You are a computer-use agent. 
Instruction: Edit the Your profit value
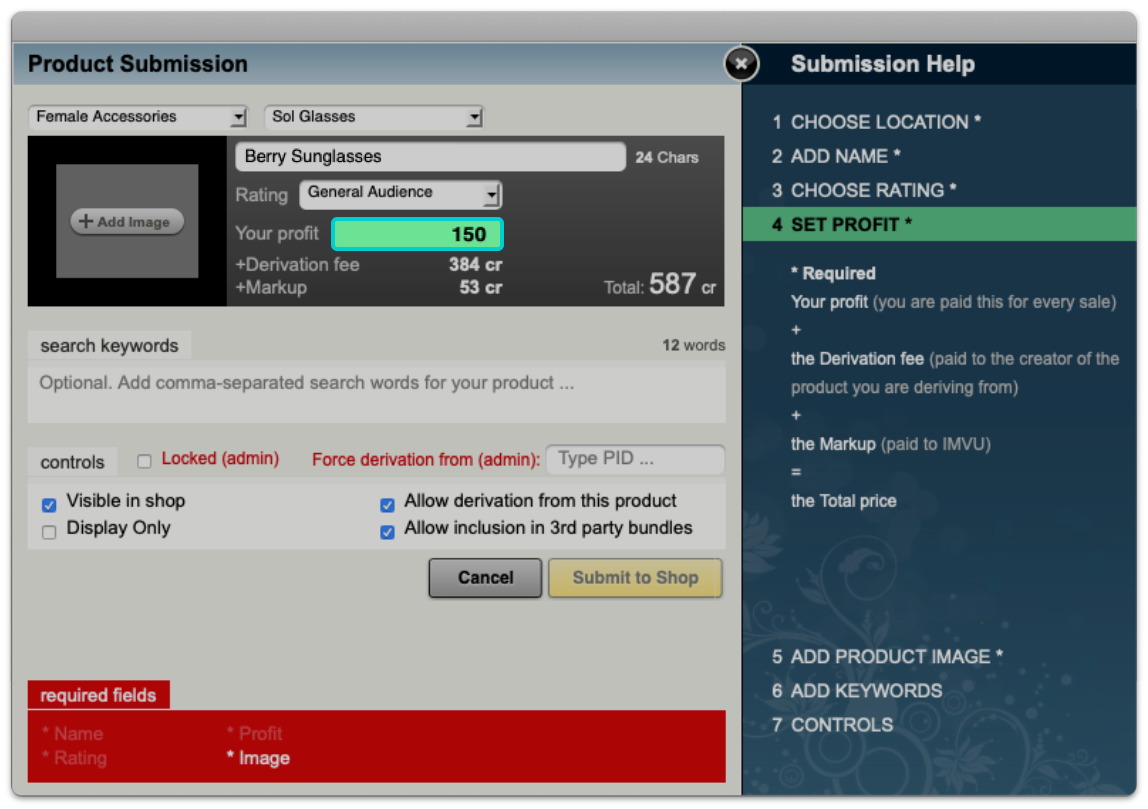point(417,233)
